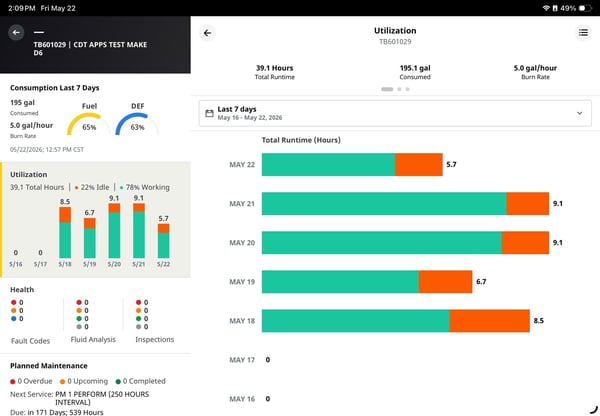This screenshot has height=416, width=600.
Task: Click the '195 gal' consumed text in left panel
Action: (22, 103)
